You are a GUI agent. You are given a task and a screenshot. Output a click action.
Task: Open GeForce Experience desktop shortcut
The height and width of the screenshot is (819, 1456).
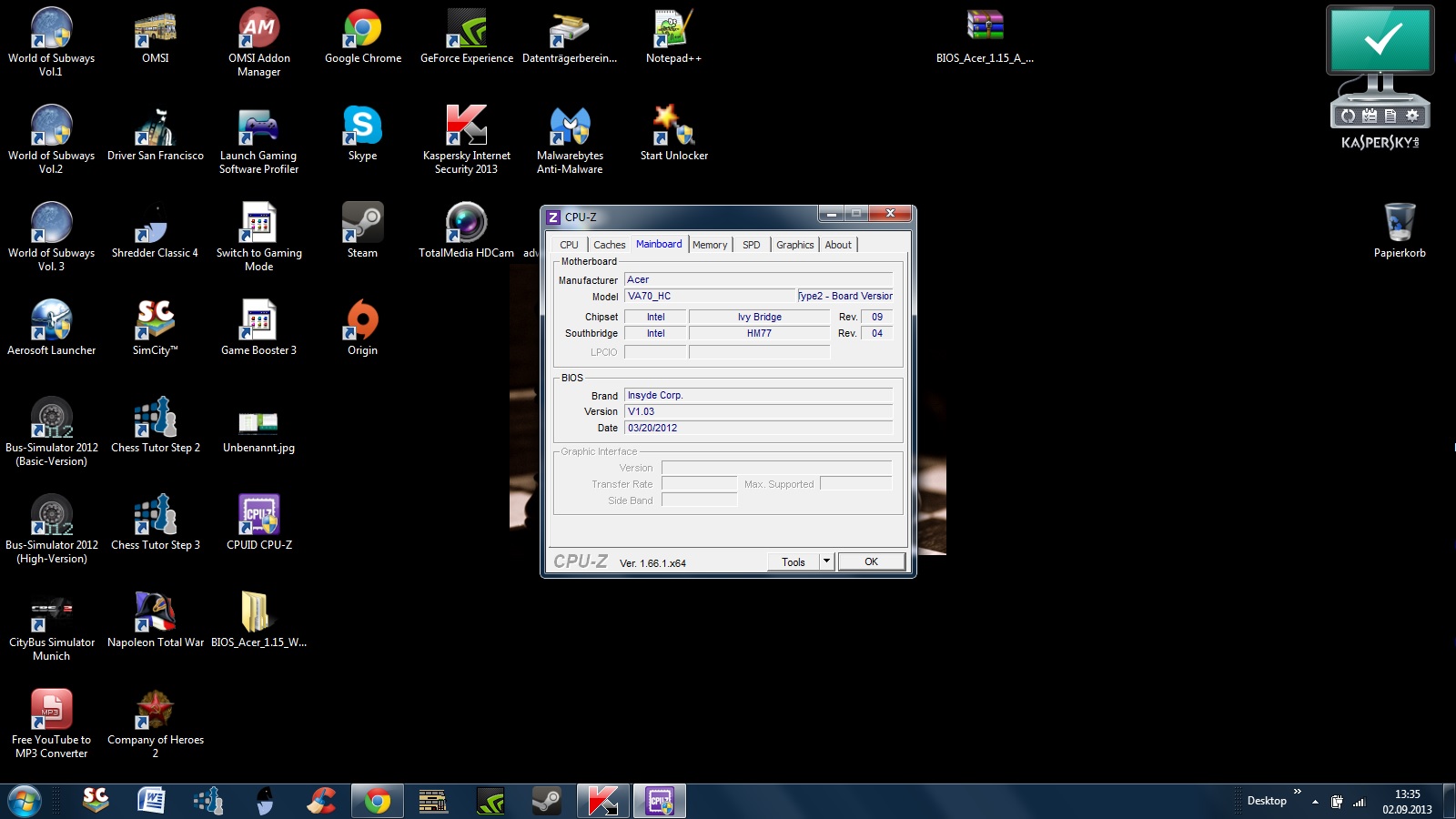467,36
